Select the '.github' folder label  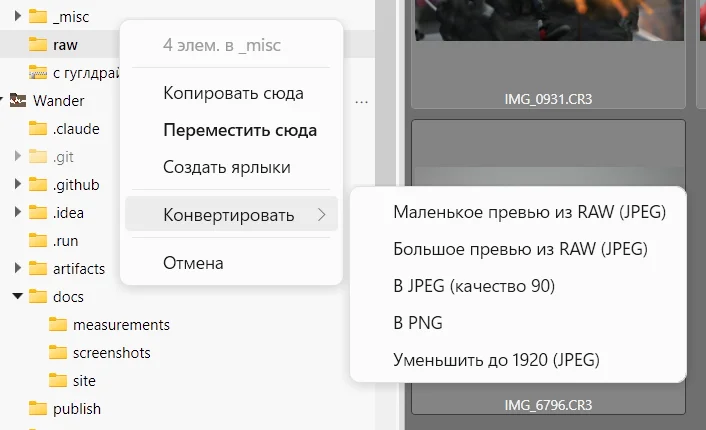pos(76,185)
